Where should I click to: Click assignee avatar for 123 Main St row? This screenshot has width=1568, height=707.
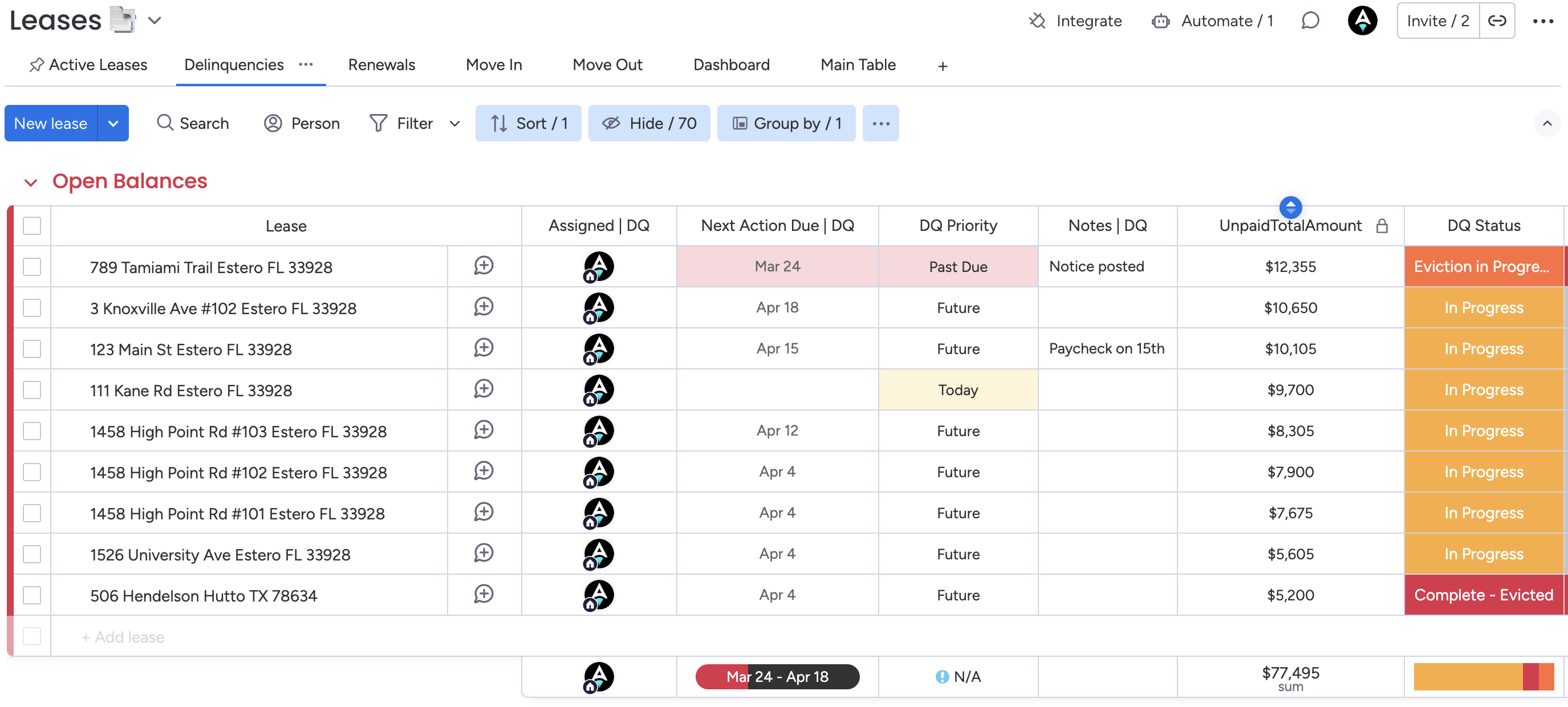(x=598, y=348)
